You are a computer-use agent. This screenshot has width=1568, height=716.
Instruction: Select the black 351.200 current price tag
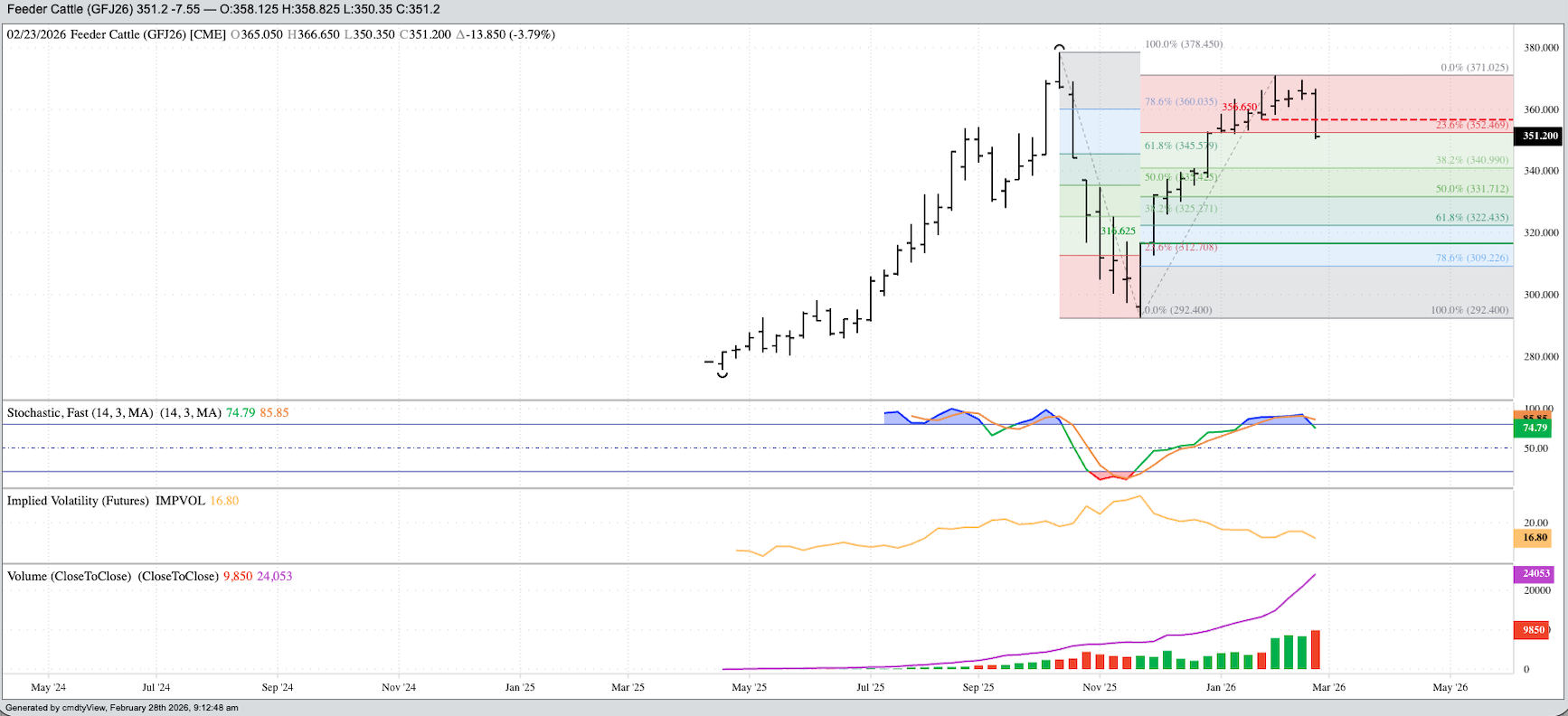1539,136
